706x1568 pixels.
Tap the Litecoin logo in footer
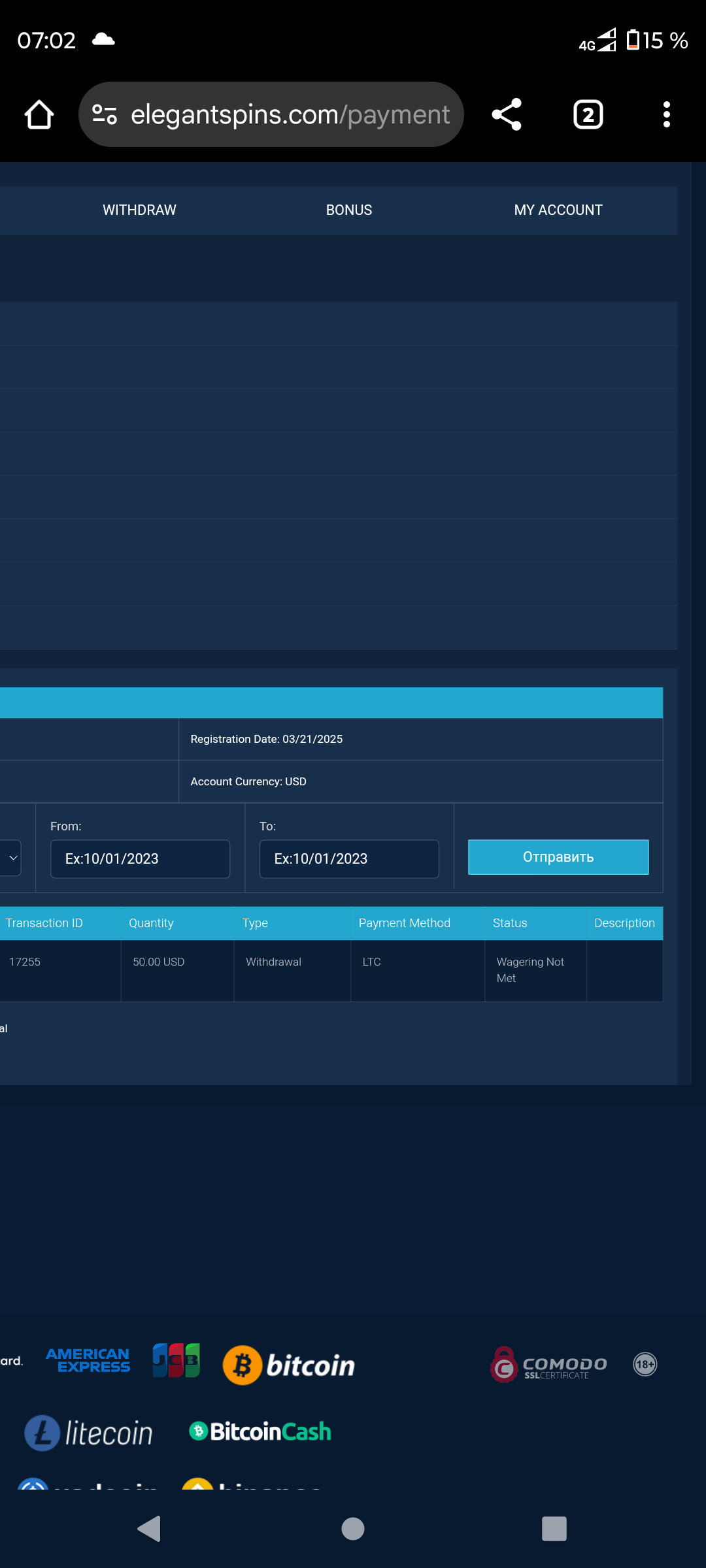point(88,1433)
